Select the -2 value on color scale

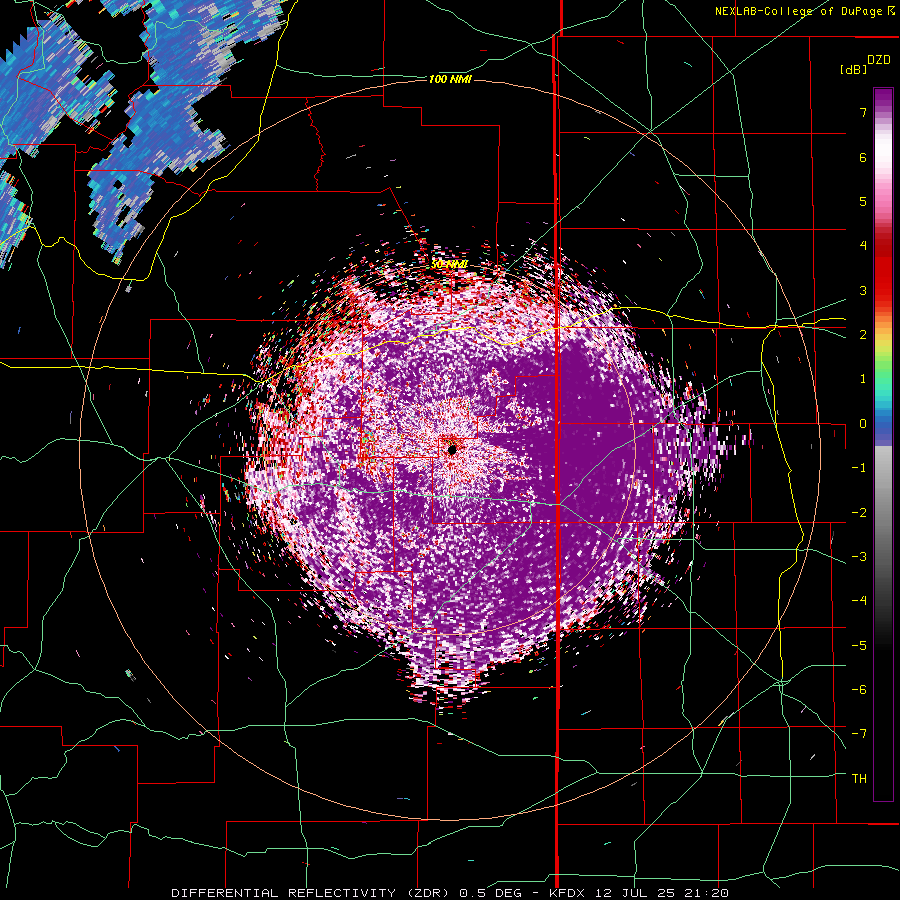(859, 513)
